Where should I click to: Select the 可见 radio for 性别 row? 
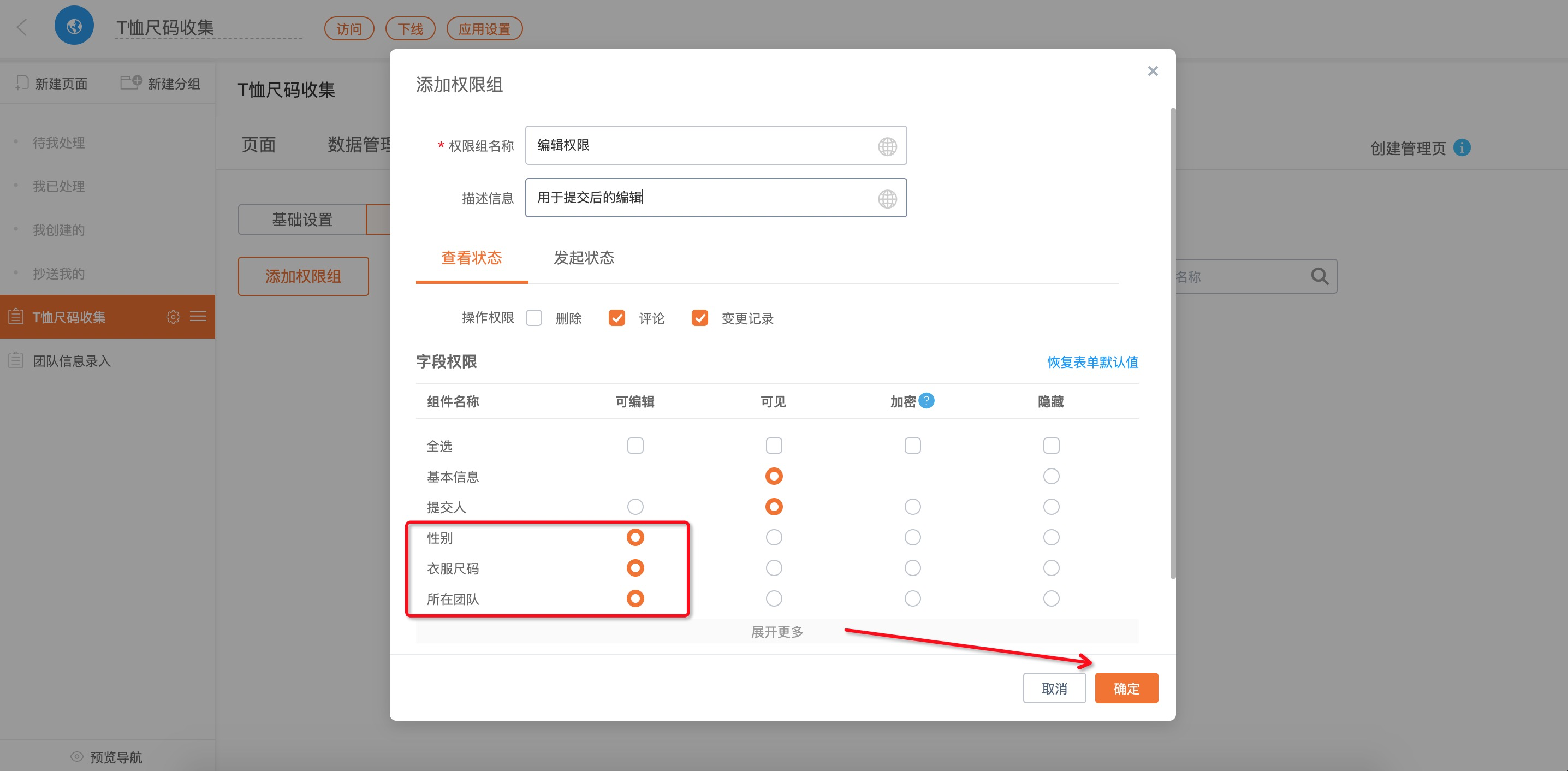(x=774, y=537)
